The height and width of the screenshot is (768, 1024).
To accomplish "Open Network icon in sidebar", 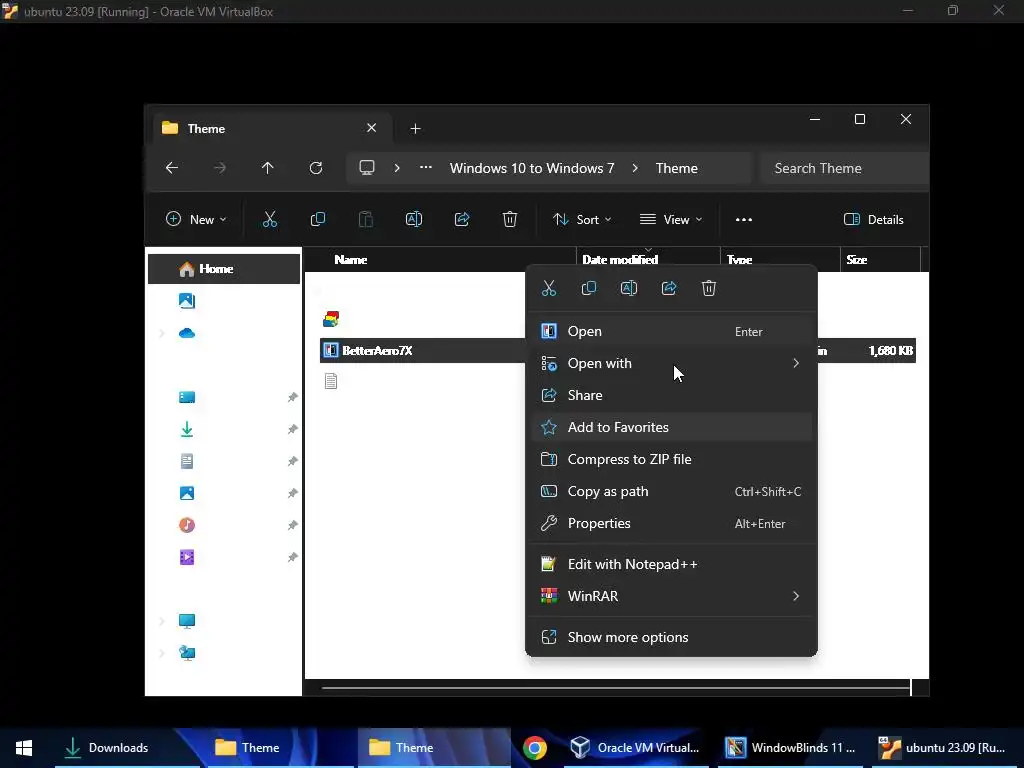I will click(x=187, y=653).
